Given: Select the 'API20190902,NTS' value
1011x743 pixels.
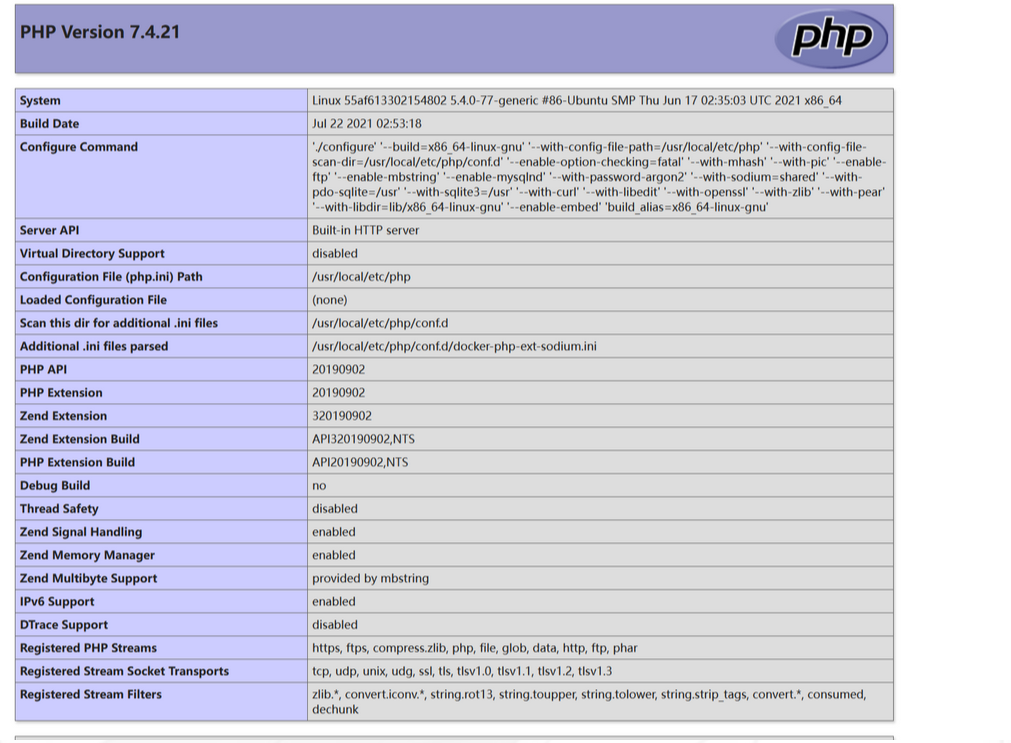Looking at the screenshot, I should pos(360,462).
